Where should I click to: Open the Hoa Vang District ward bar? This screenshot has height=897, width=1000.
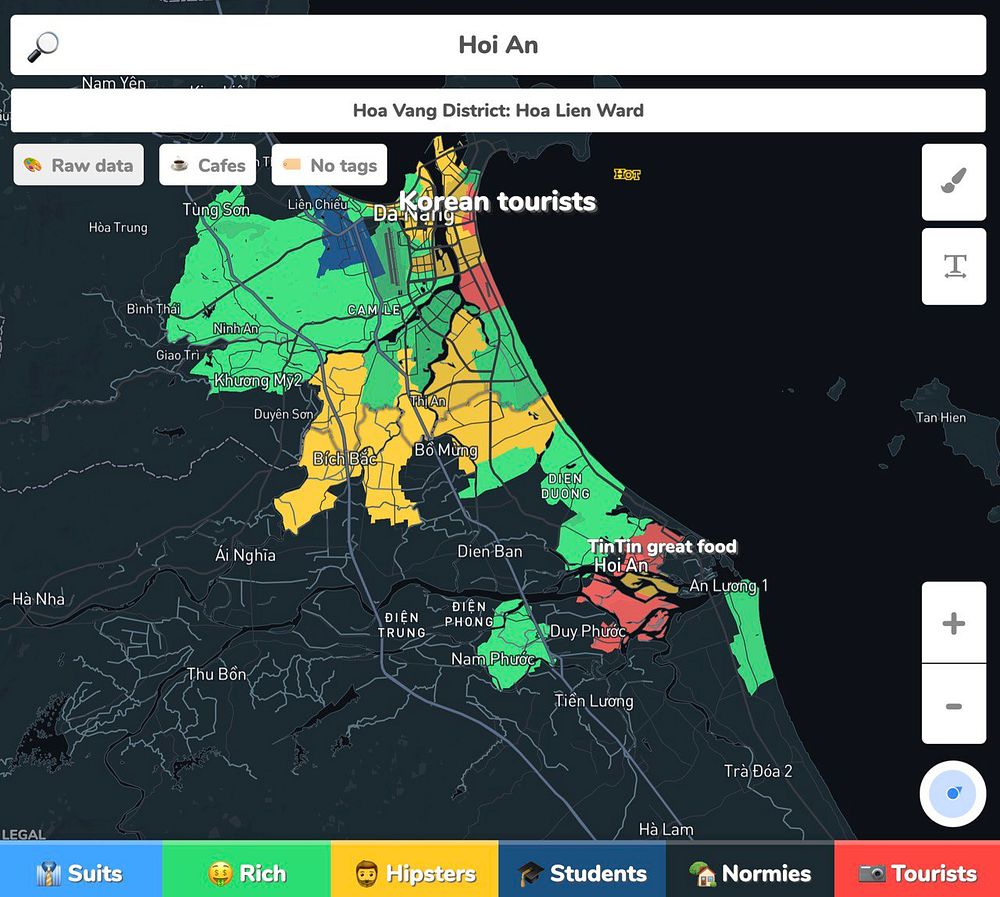pyautogui.click(x=498, y=110)
